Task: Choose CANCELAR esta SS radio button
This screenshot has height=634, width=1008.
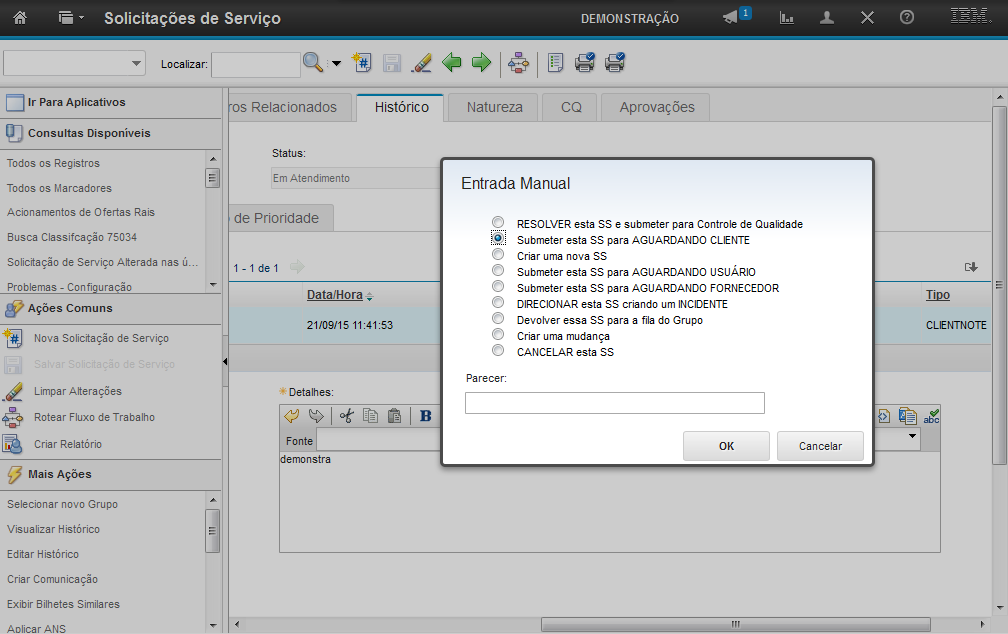Action: tap(498, 352)
